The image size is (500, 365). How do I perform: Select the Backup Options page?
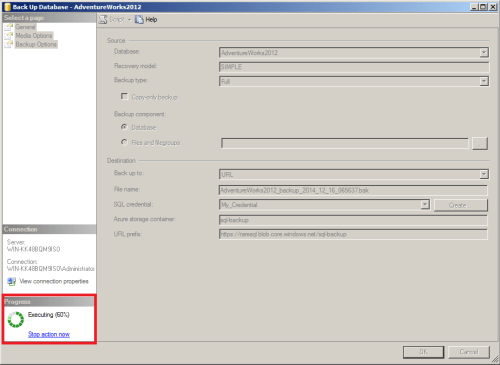[x=36, y=44]
